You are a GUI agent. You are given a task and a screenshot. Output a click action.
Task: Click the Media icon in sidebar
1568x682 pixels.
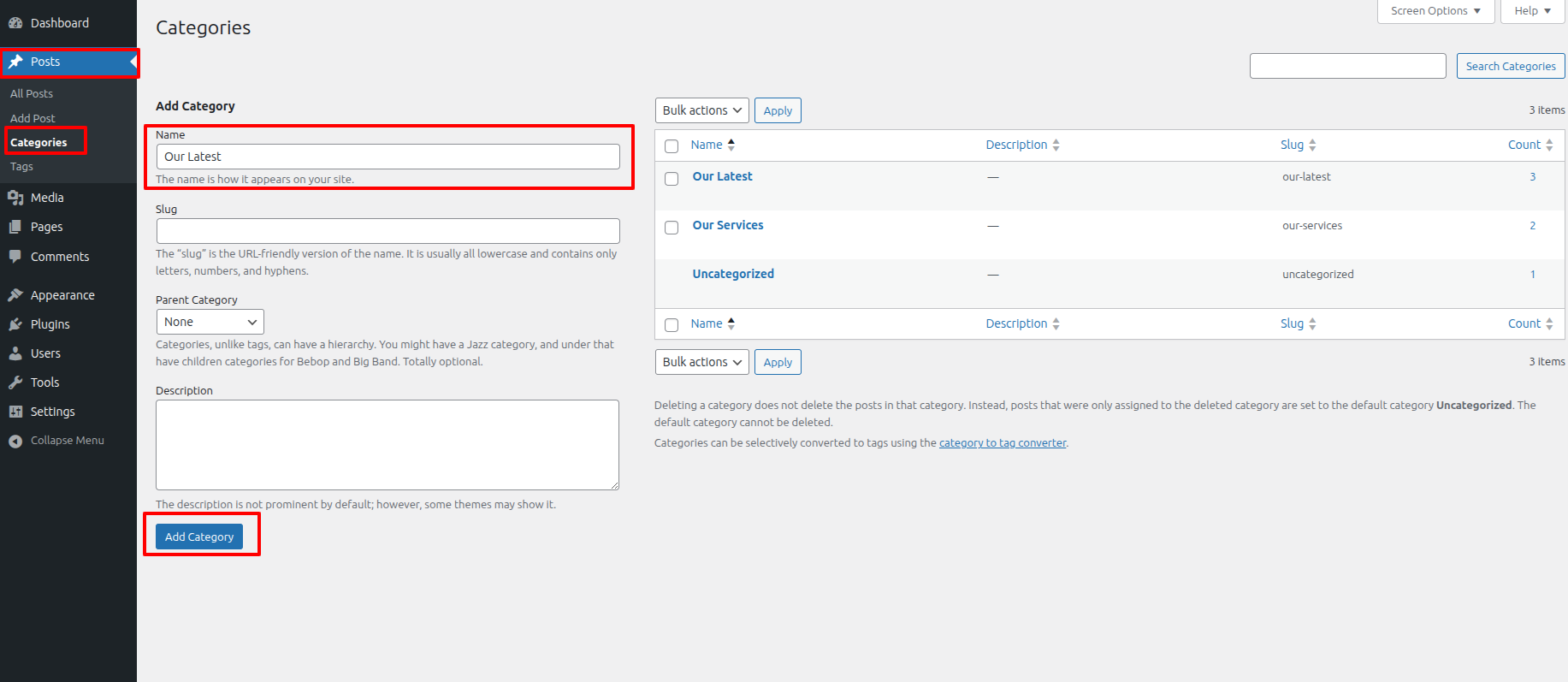[x=15, y=198]
